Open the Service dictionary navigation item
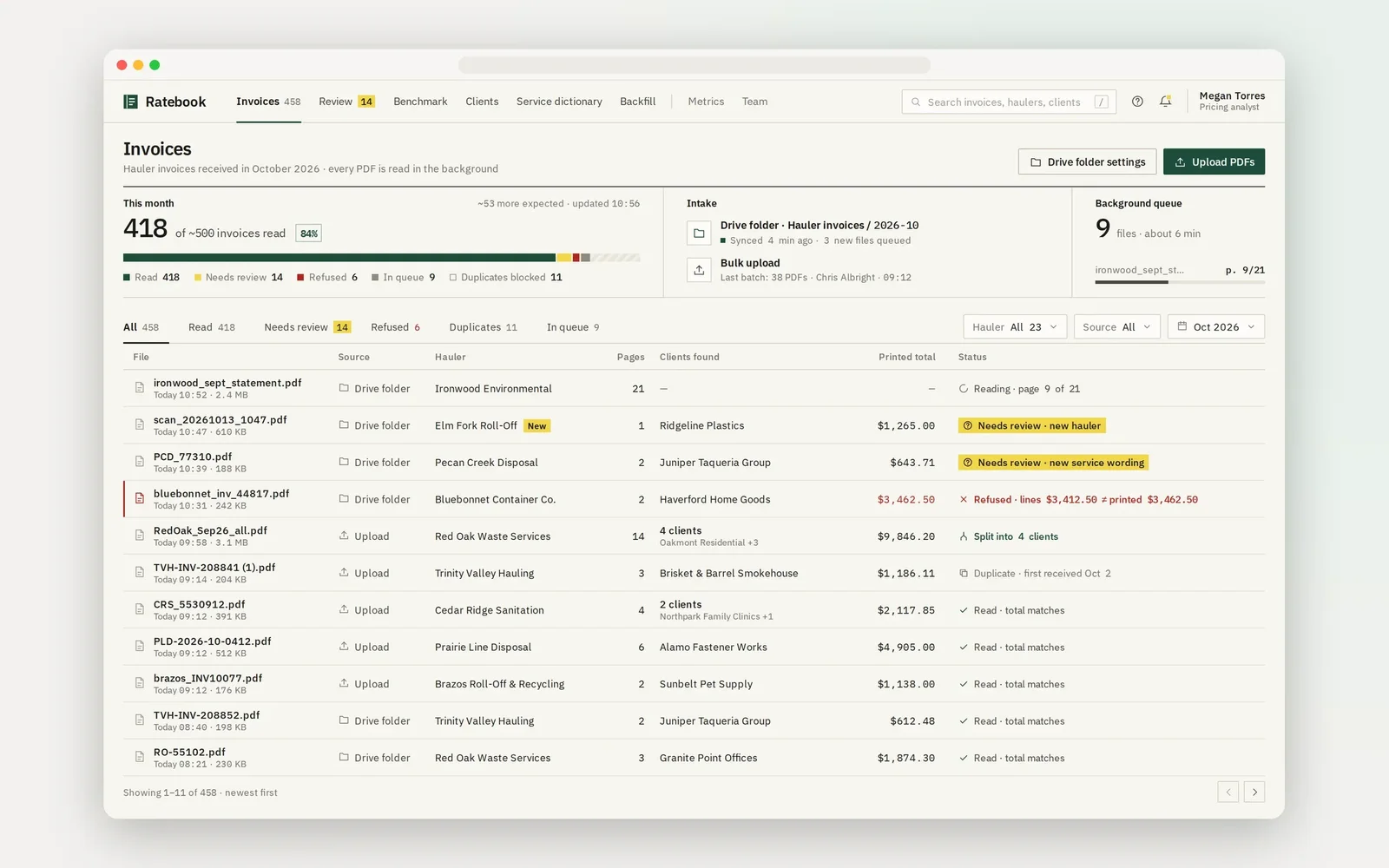 [x=559, y=102]
